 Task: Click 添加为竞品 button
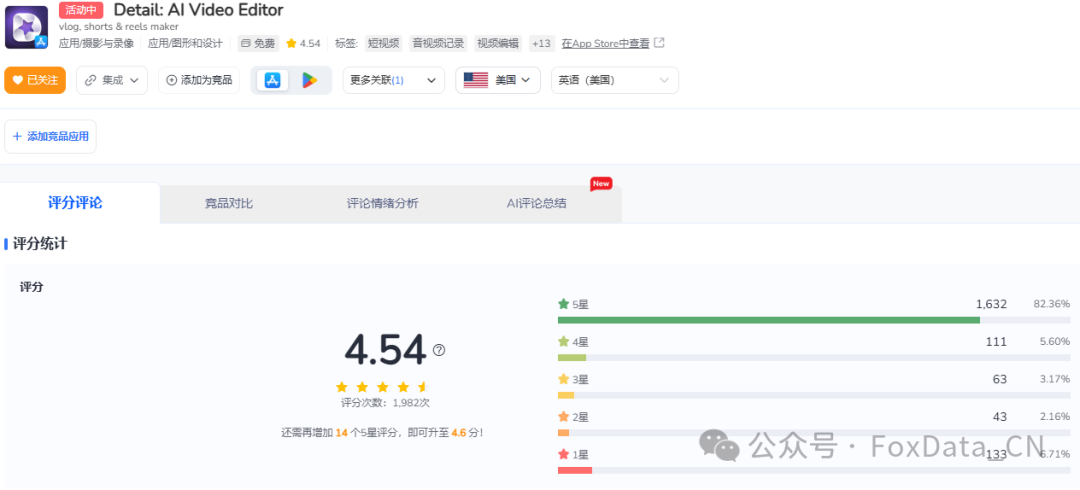click(x=199, y=80)
